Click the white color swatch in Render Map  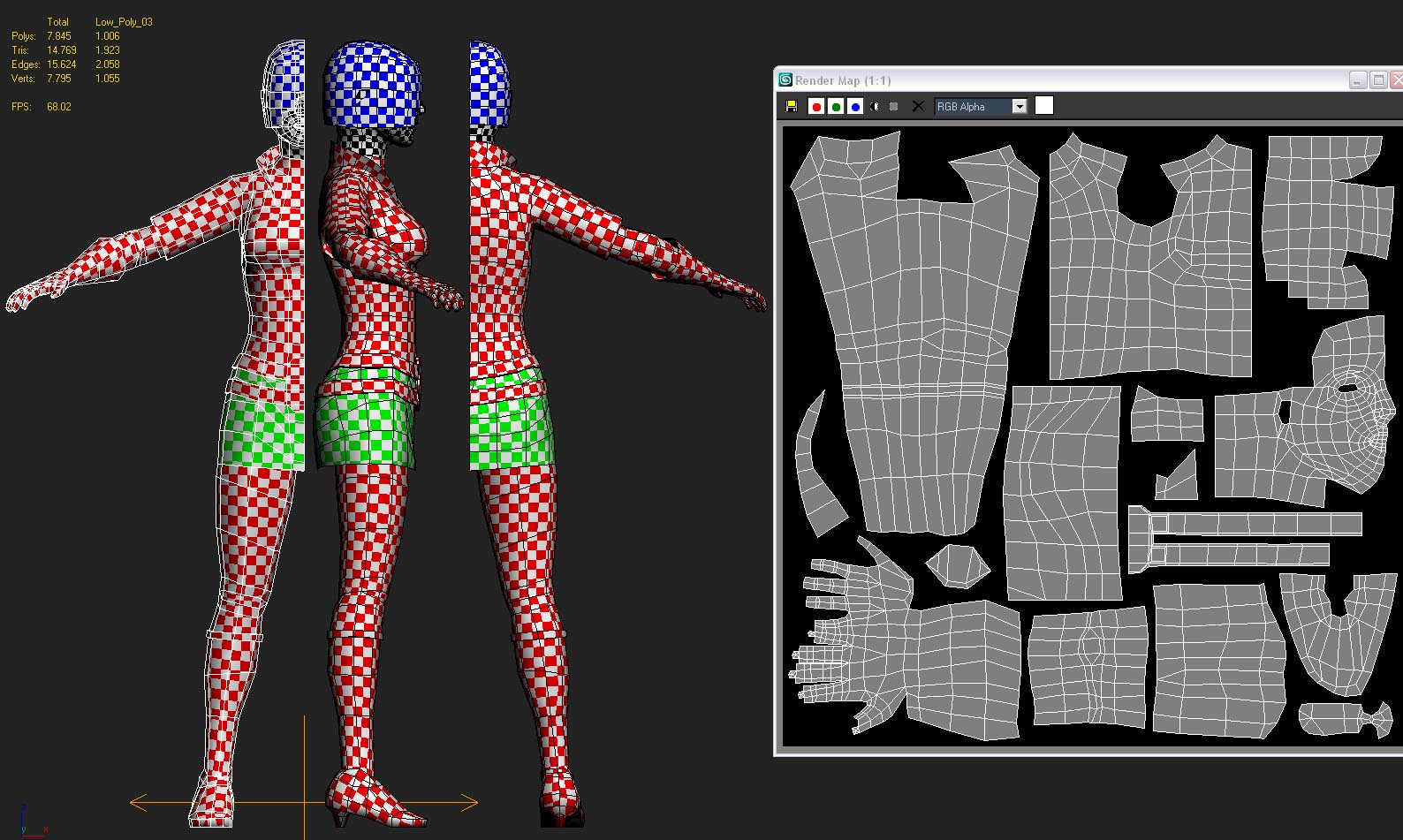click(x=1044, y=105)
